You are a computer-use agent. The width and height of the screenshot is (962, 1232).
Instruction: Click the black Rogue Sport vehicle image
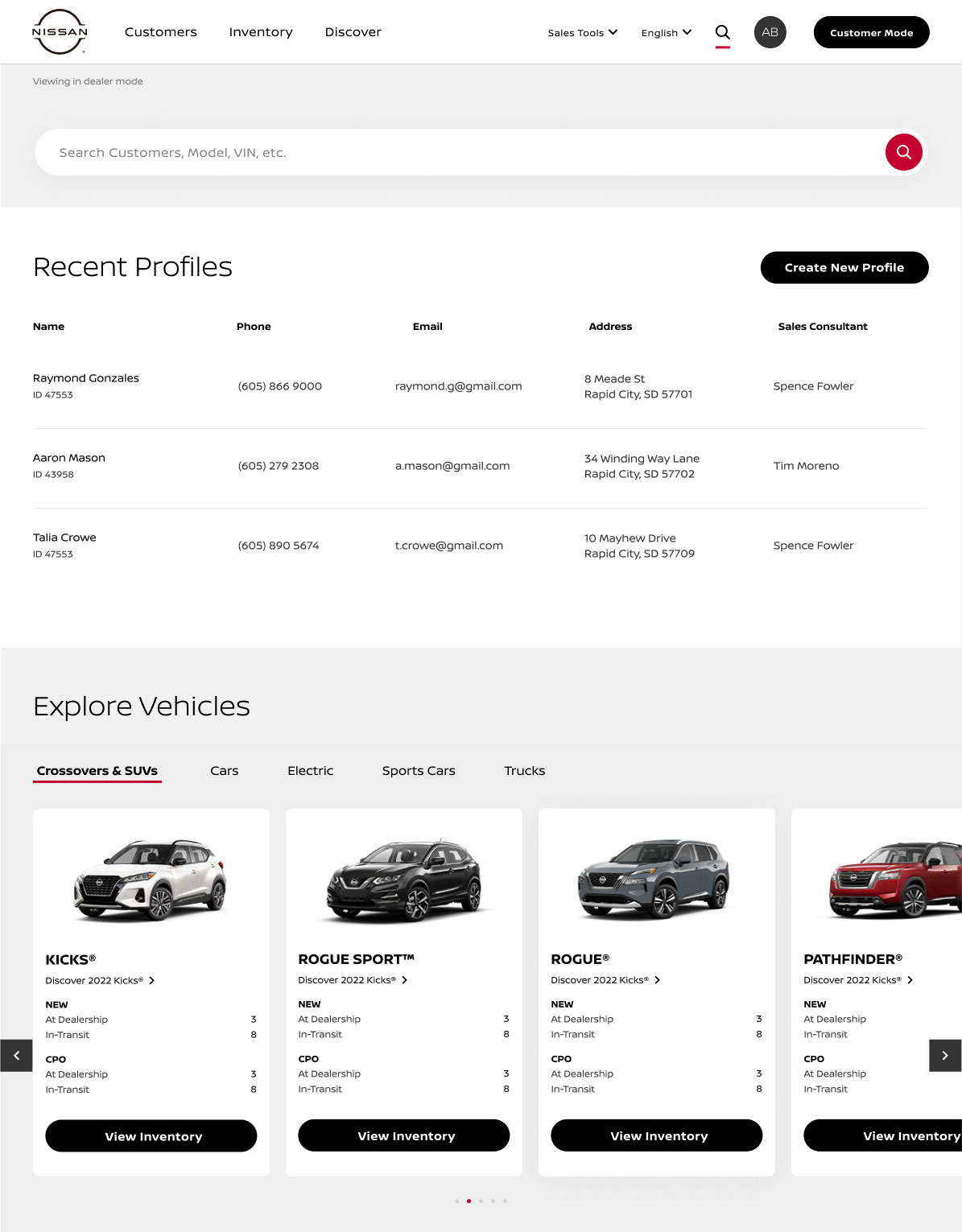coord(403,880)
